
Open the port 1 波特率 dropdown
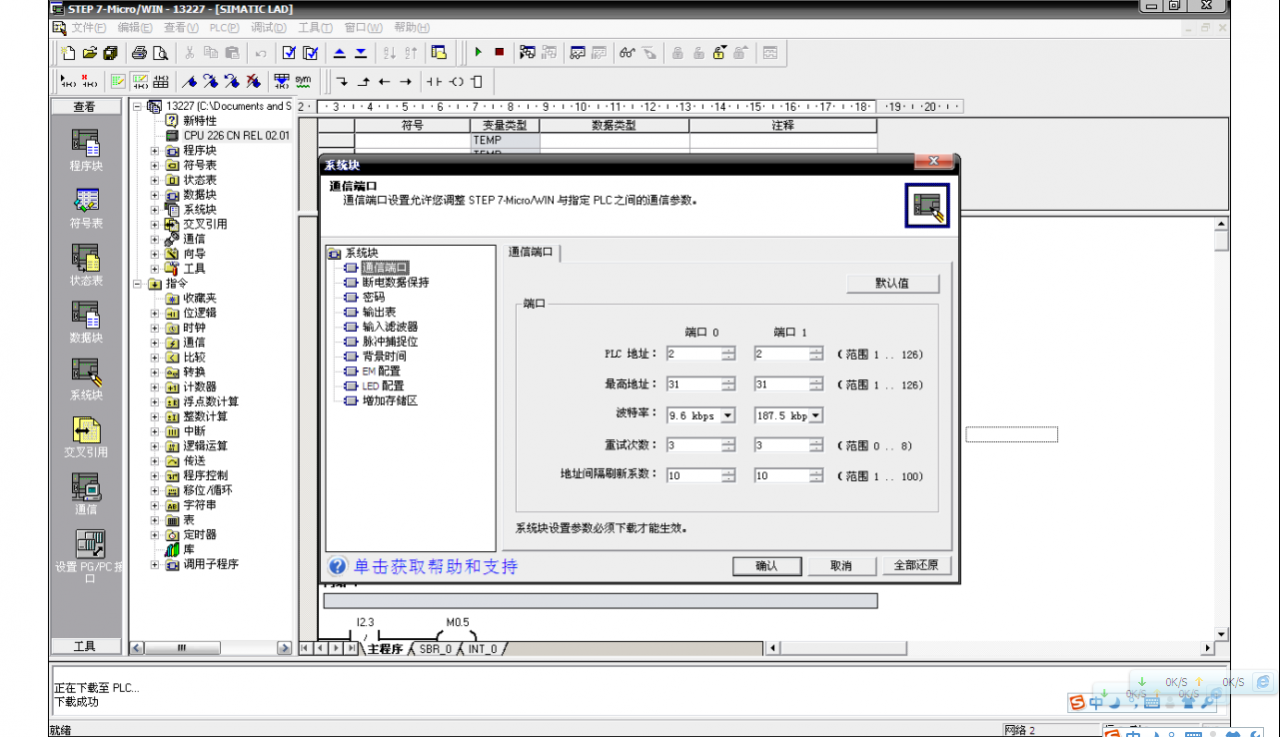point(816,415)
